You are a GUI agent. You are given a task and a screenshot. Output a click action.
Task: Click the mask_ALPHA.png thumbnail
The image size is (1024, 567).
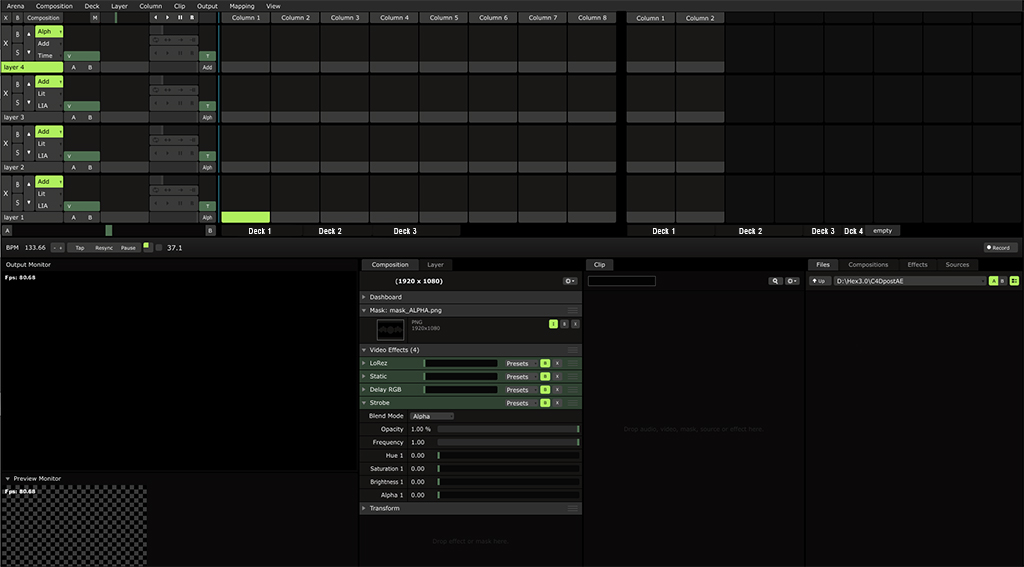pyautogui.click(x=391, y=330)
